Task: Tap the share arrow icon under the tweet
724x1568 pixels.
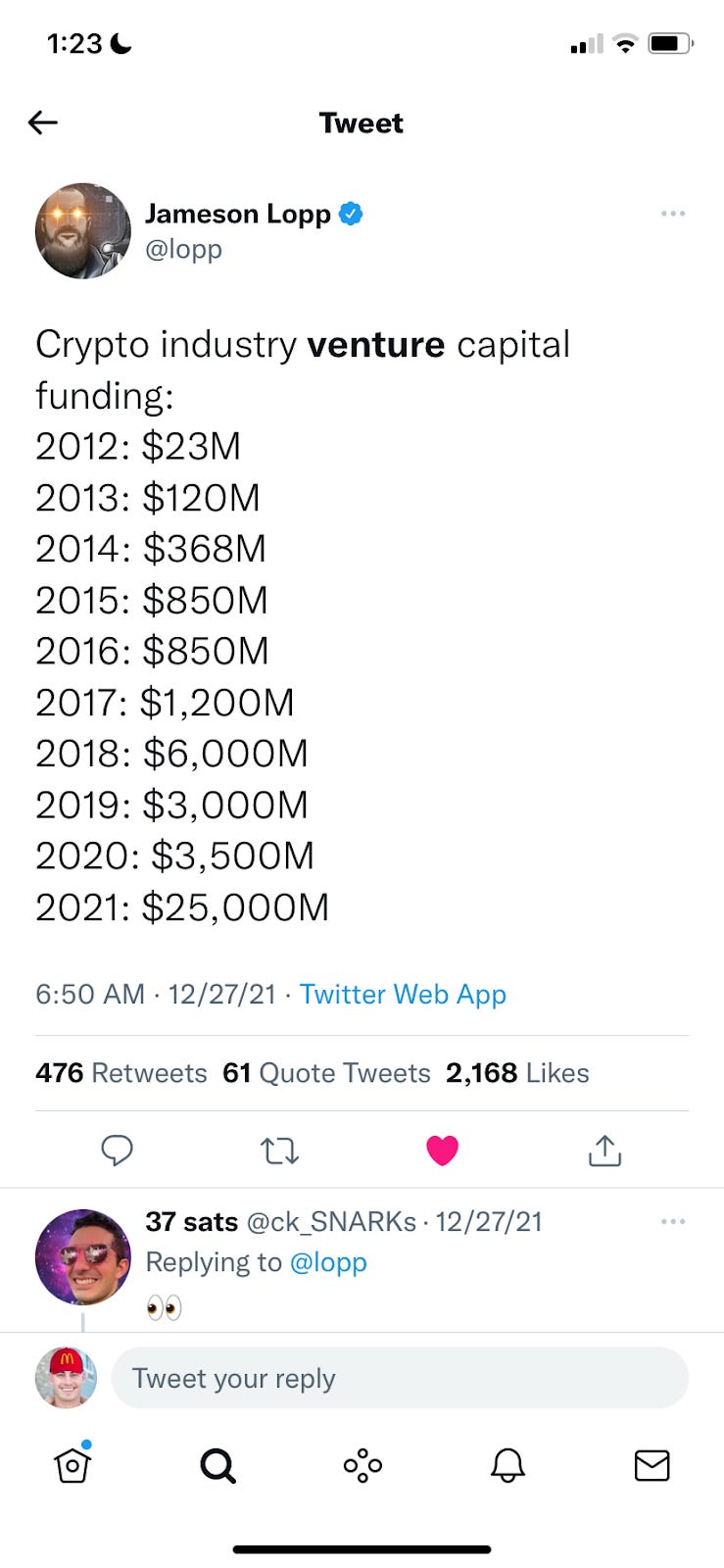Action: [604, 1151]
